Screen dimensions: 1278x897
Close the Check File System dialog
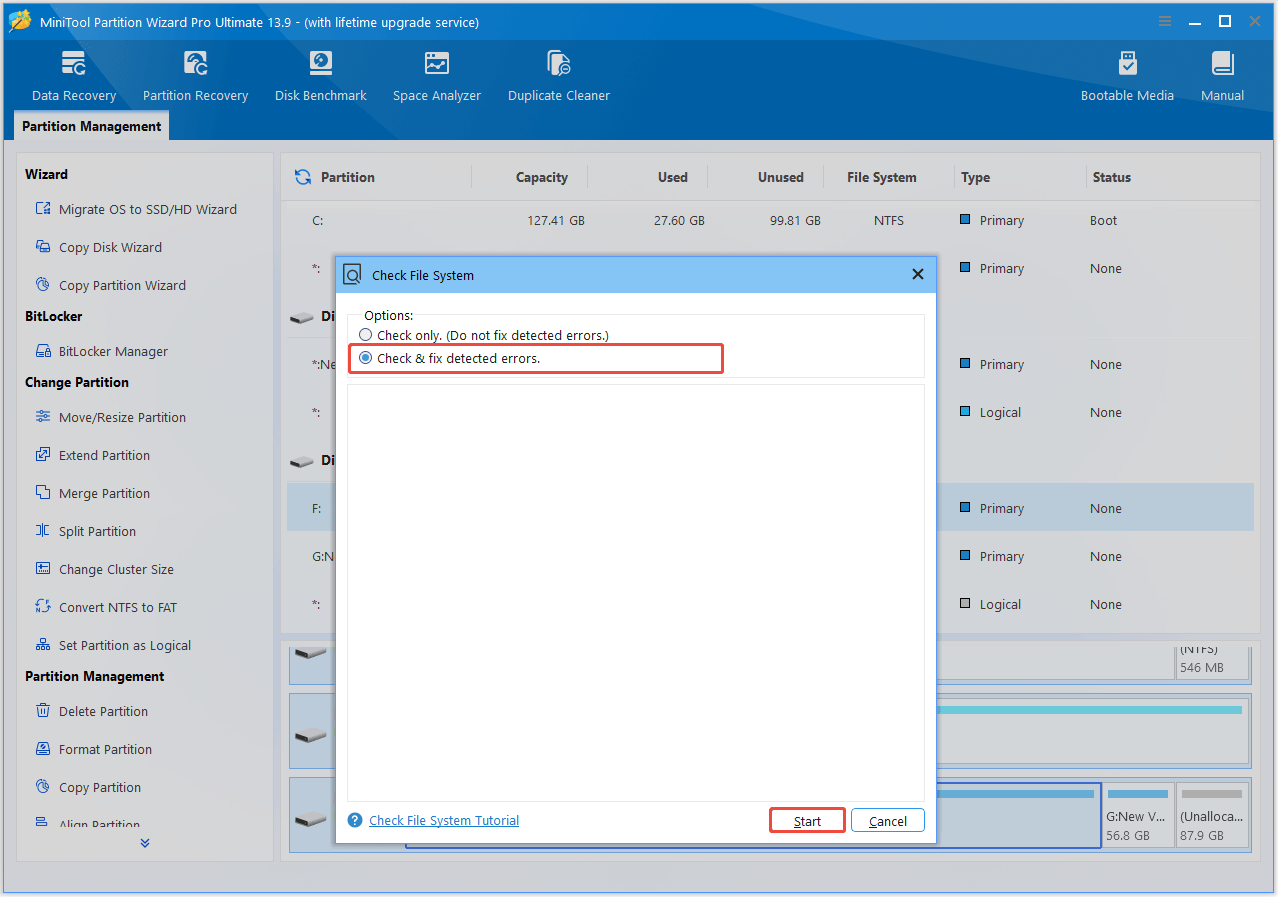click(918, 274)
